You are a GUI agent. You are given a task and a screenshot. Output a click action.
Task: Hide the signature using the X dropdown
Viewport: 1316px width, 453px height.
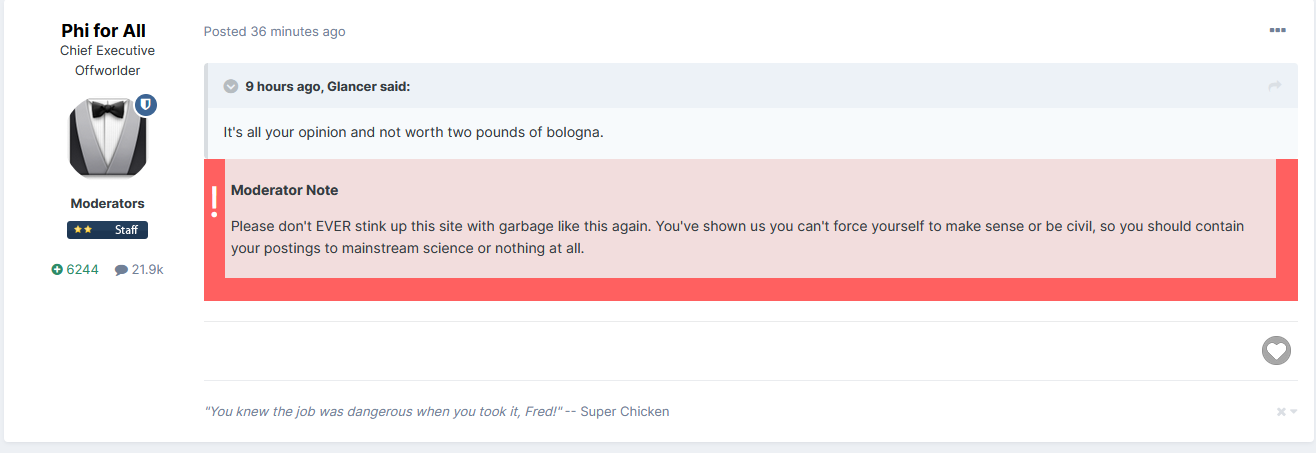tap(1286, 412)
